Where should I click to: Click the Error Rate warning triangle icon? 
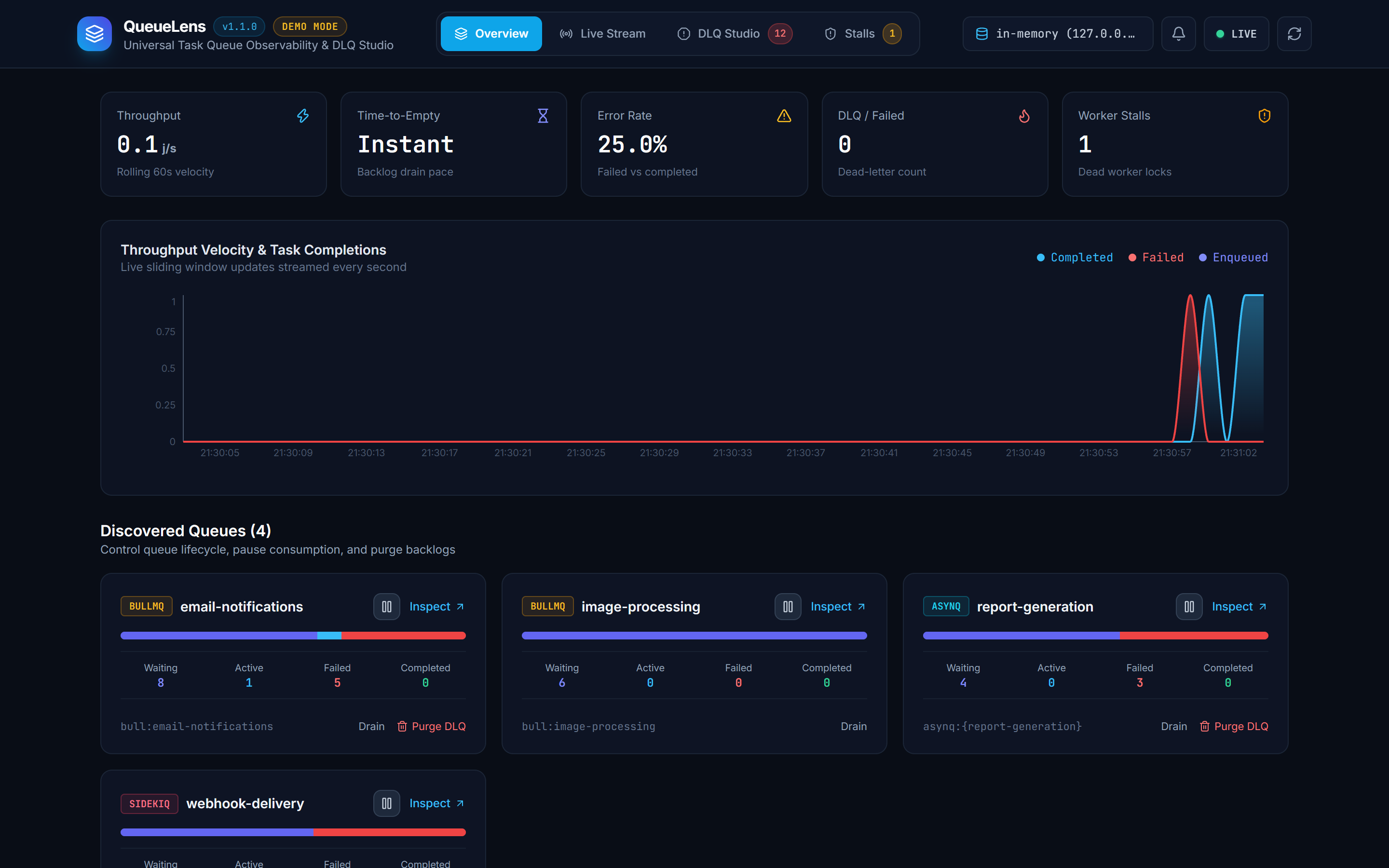click(x=784, y=115)
